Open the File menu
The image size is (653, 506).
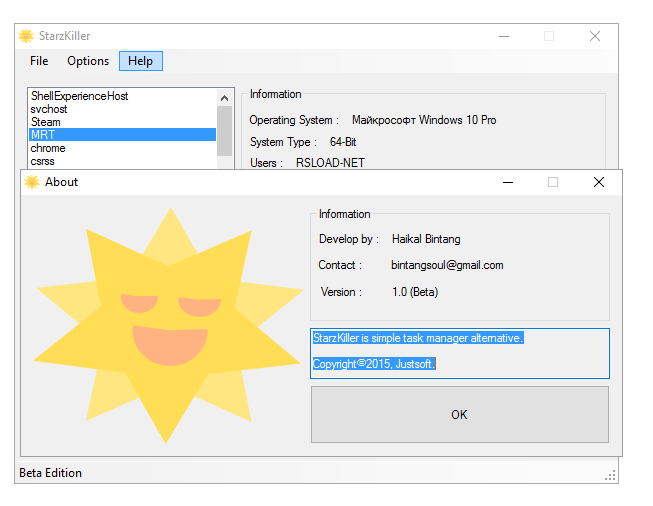tap(39, 61)
